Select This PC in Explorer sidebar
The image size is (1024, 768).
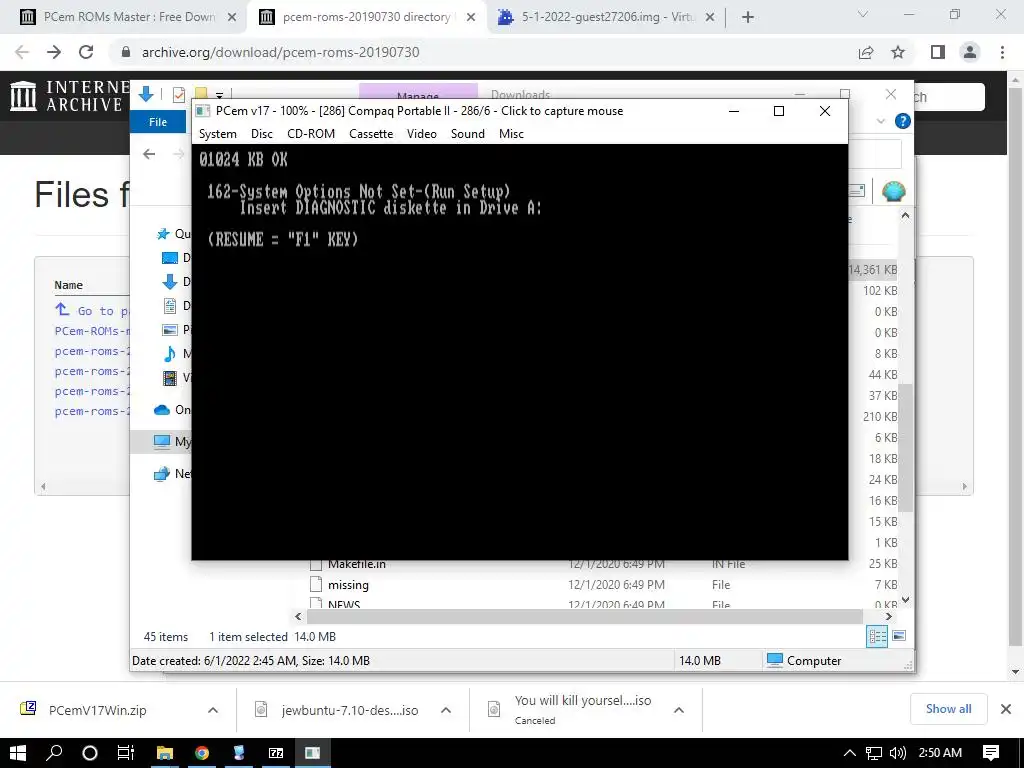tap(171, 441)
